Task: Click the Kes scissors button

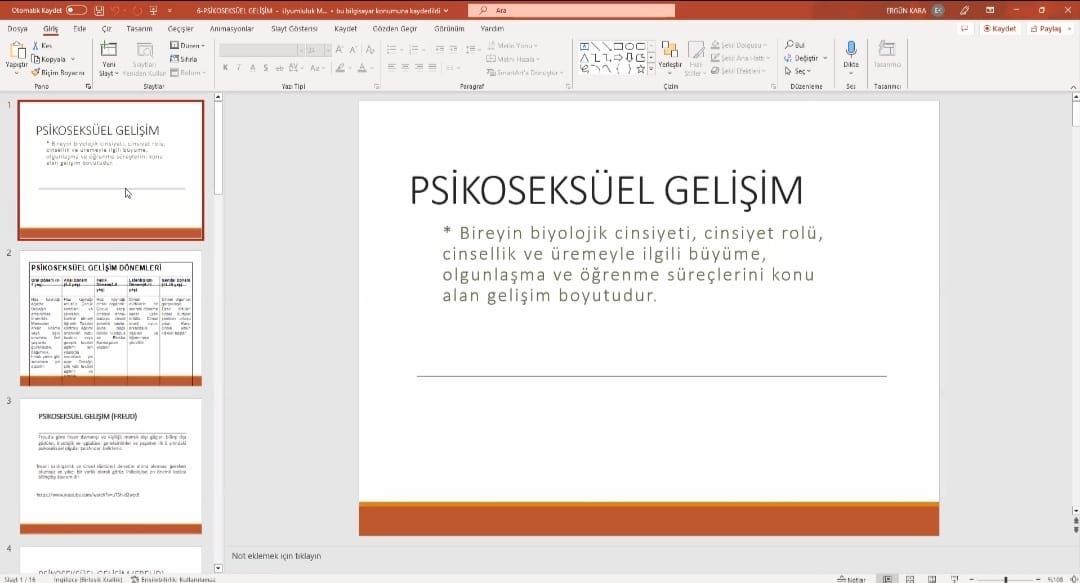Action: (x=42, y=45)
